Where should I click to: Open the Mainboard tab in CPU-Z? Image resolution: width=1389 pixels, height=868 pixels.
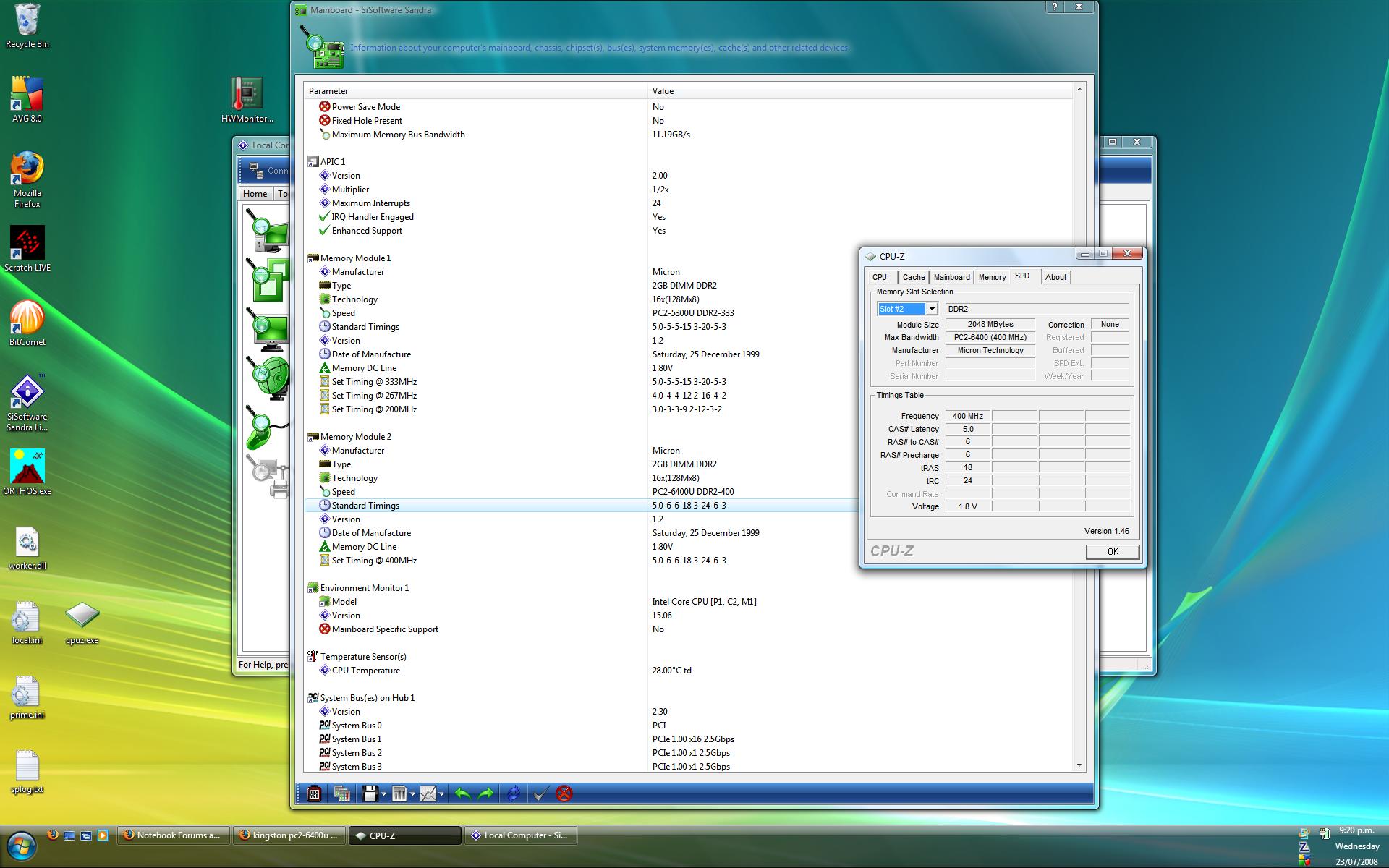tap(951, 277)
